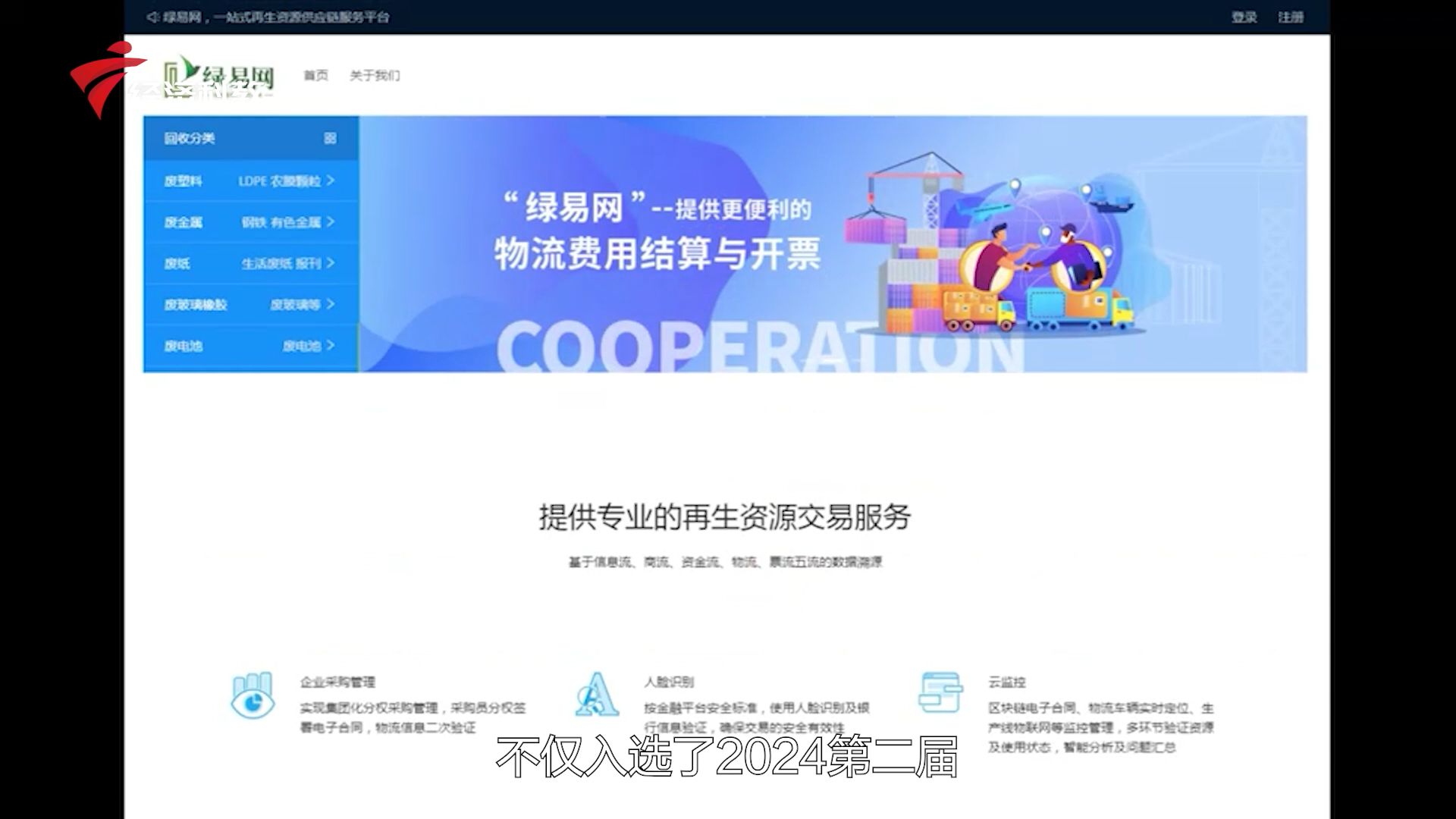1456x819 pixels.
Task: Click the 人脸识别 letter A icon
Action: [x=596, y=695]
